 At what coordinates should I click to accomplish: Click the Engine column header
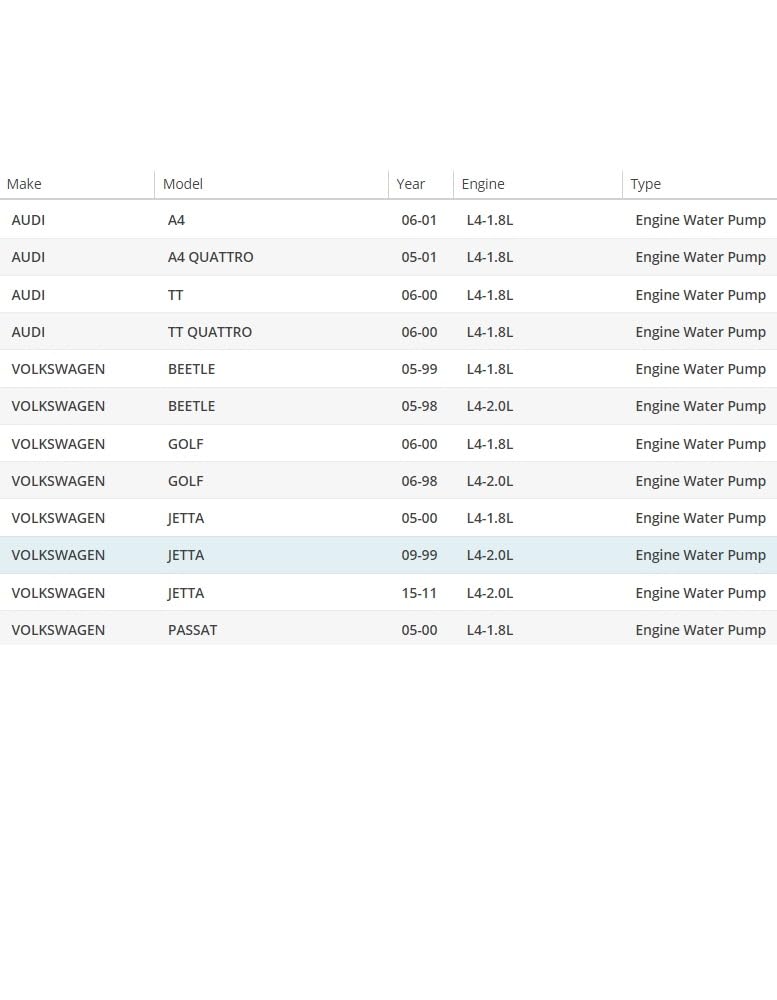coord(483,184)
